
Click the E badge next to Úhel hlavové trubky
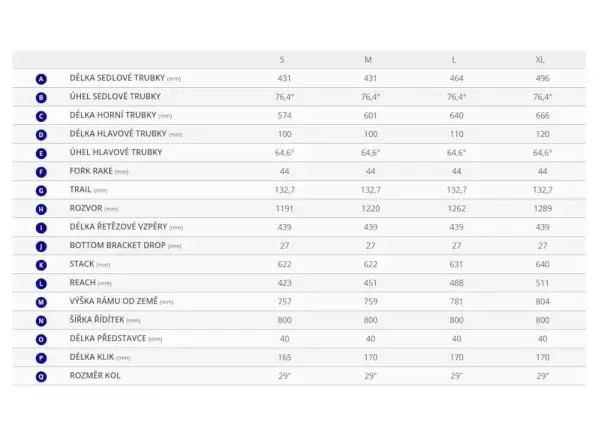click(x=41, y=153)
